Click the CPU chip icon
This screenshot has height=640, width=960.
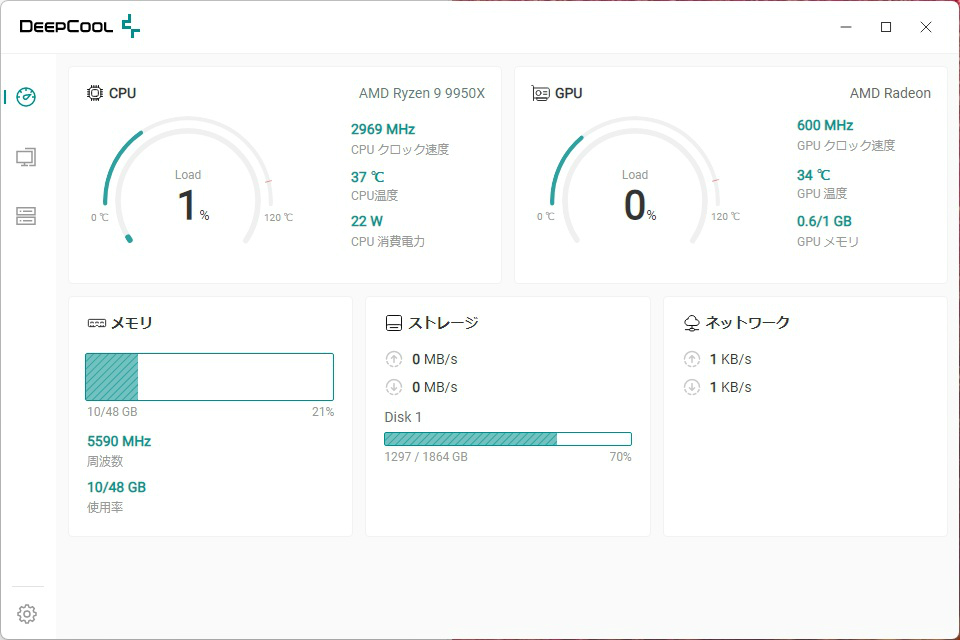[95, 93]
